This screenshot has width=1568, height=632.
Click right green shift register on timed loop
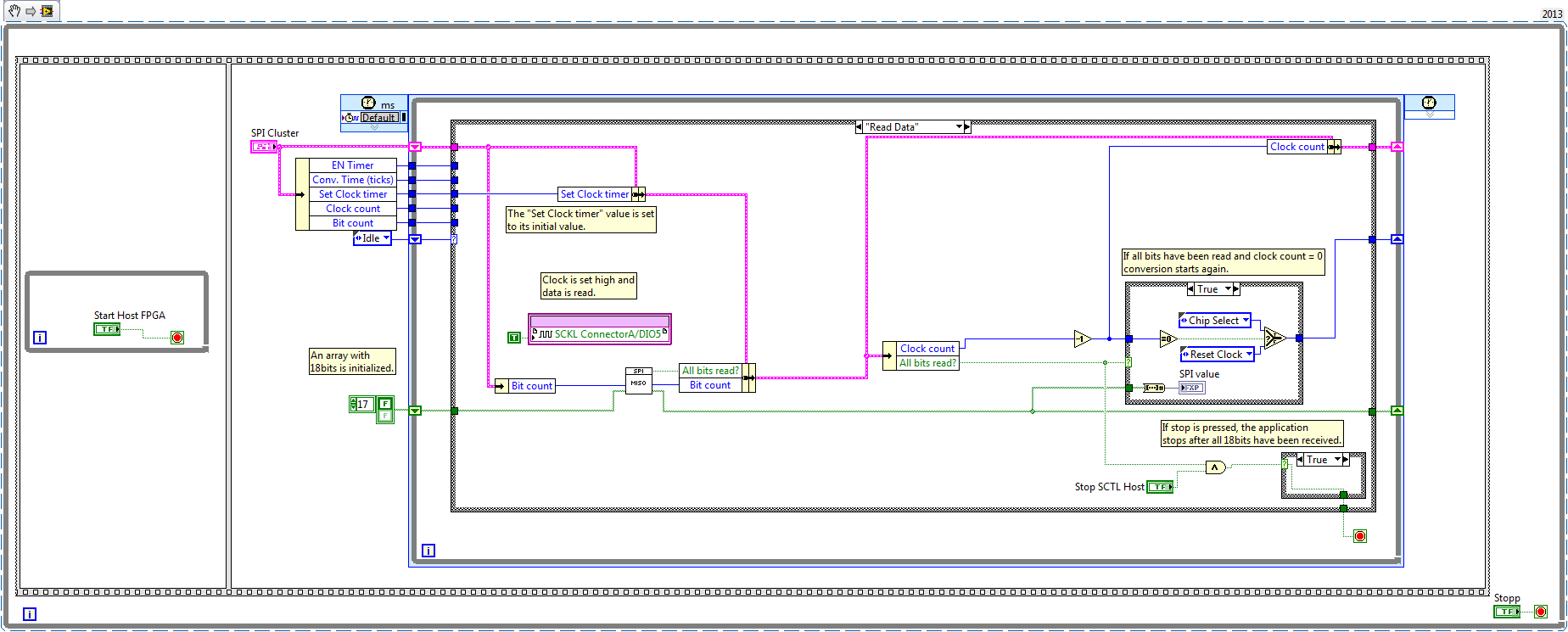[1397, 411]
